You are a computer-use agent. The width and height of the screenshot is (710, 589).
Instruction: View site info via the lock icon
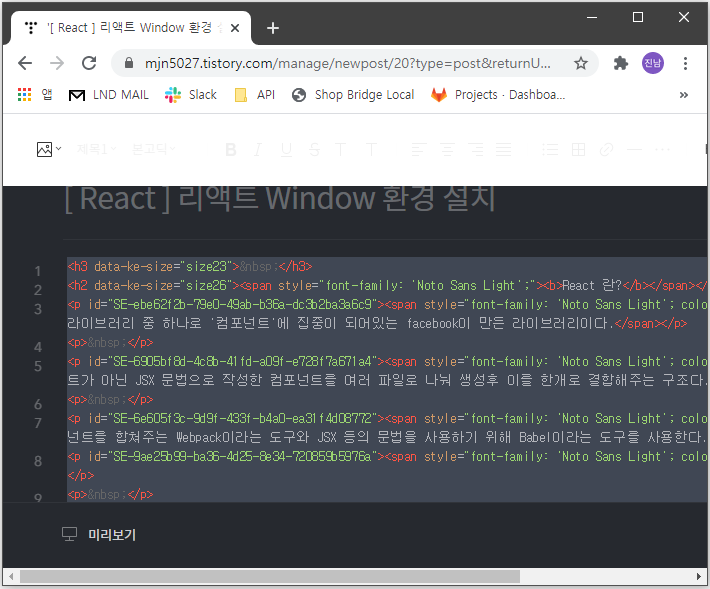(x=129, y=63)
